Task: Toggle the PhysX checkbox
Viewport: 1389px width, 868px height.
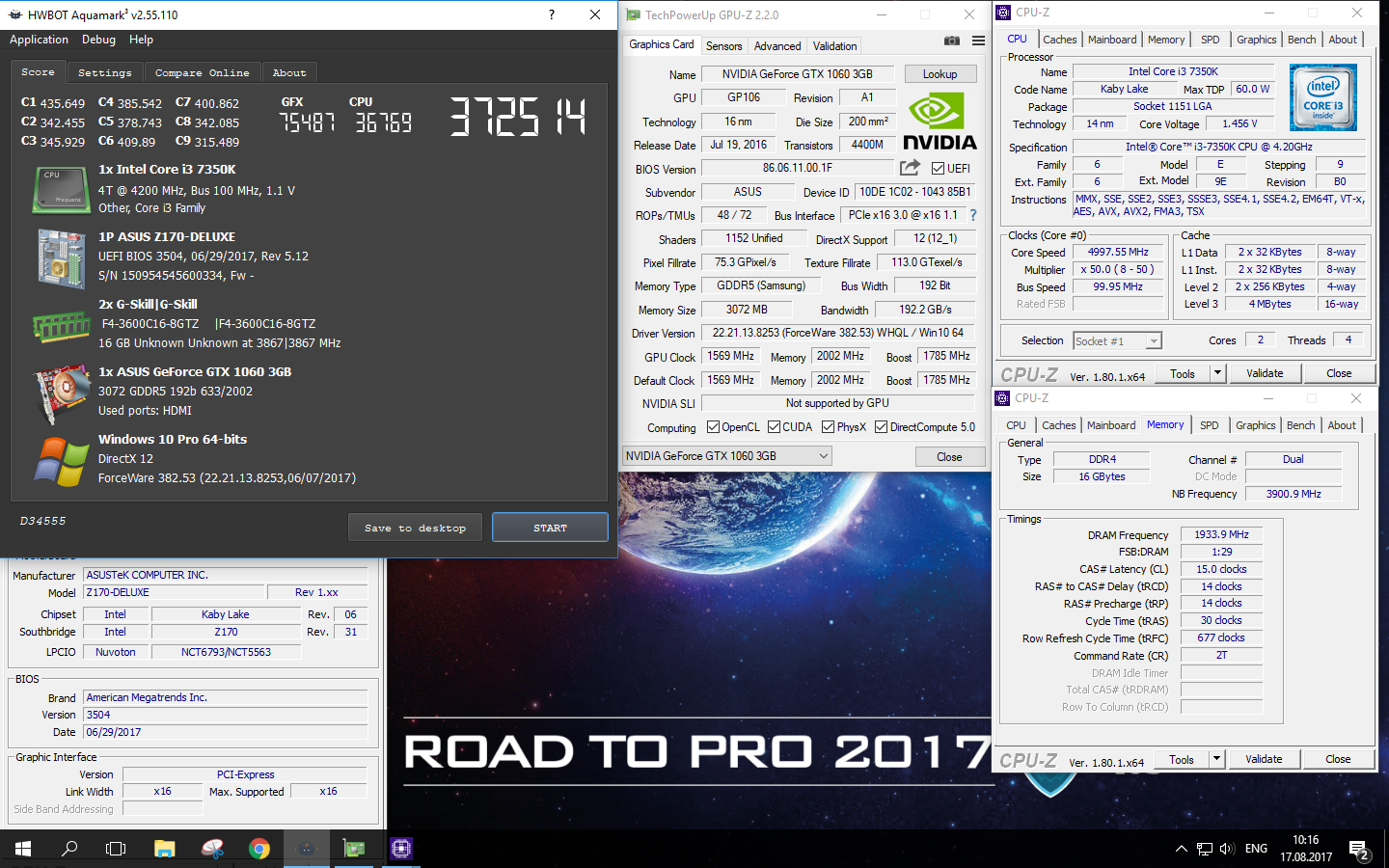Action: tap(828, 427)
